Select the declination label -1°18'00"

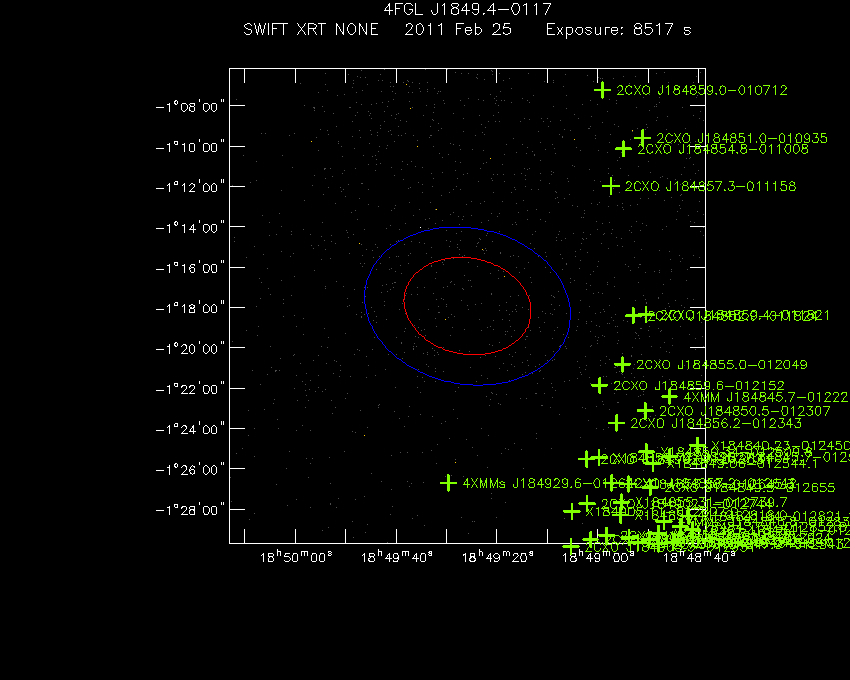point(190,308)
